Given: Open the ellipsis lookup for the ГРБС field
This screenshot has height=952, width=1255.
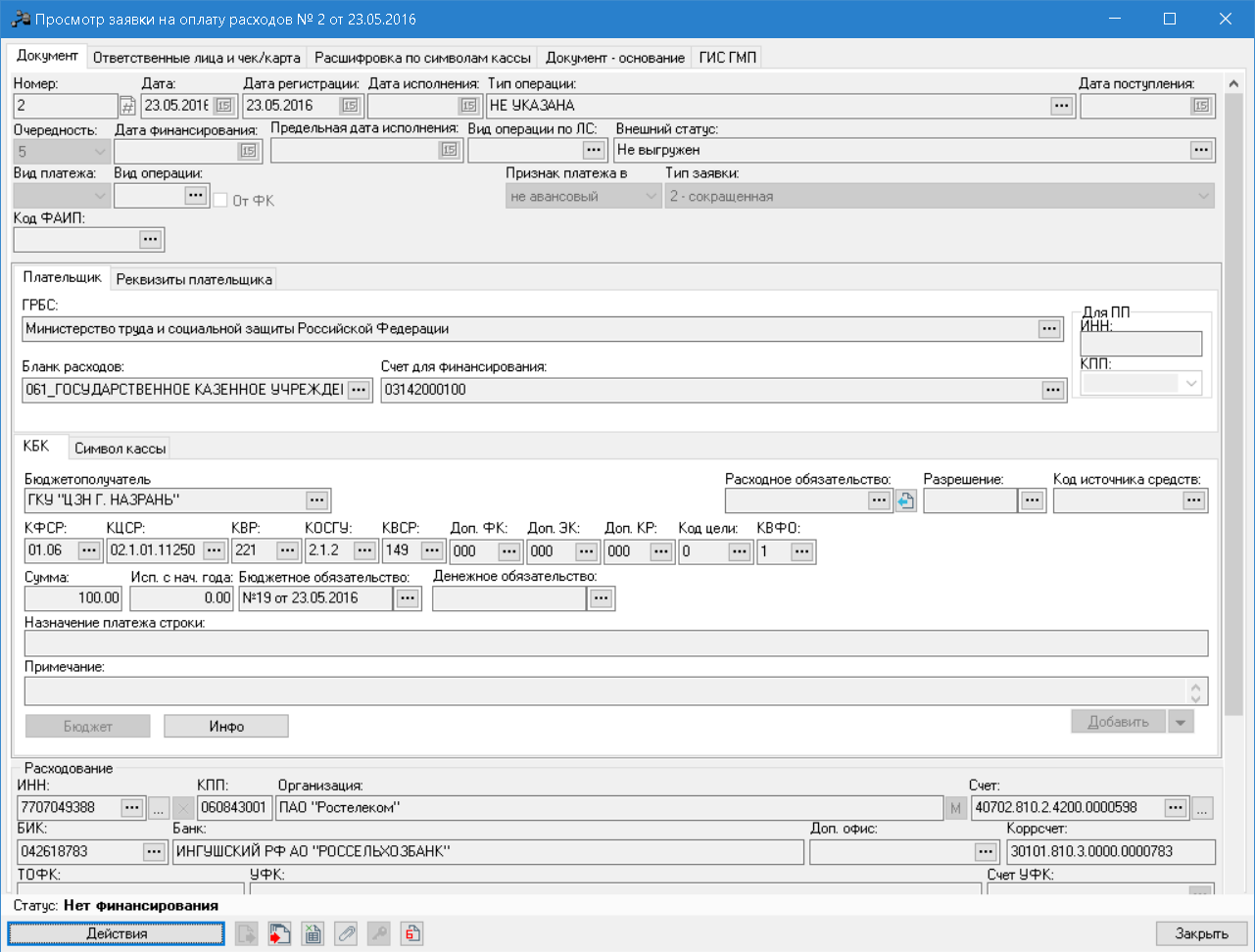Looking at the screenshot, I should click(1049, 328).
